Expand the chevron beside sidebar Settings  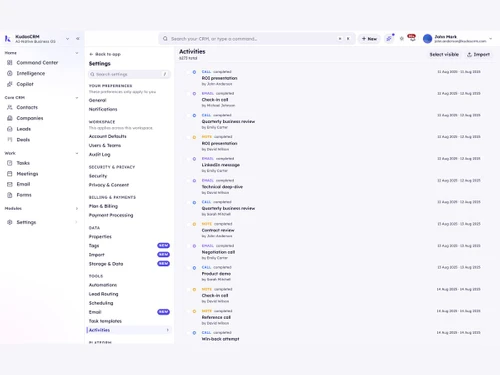point(76,222)
